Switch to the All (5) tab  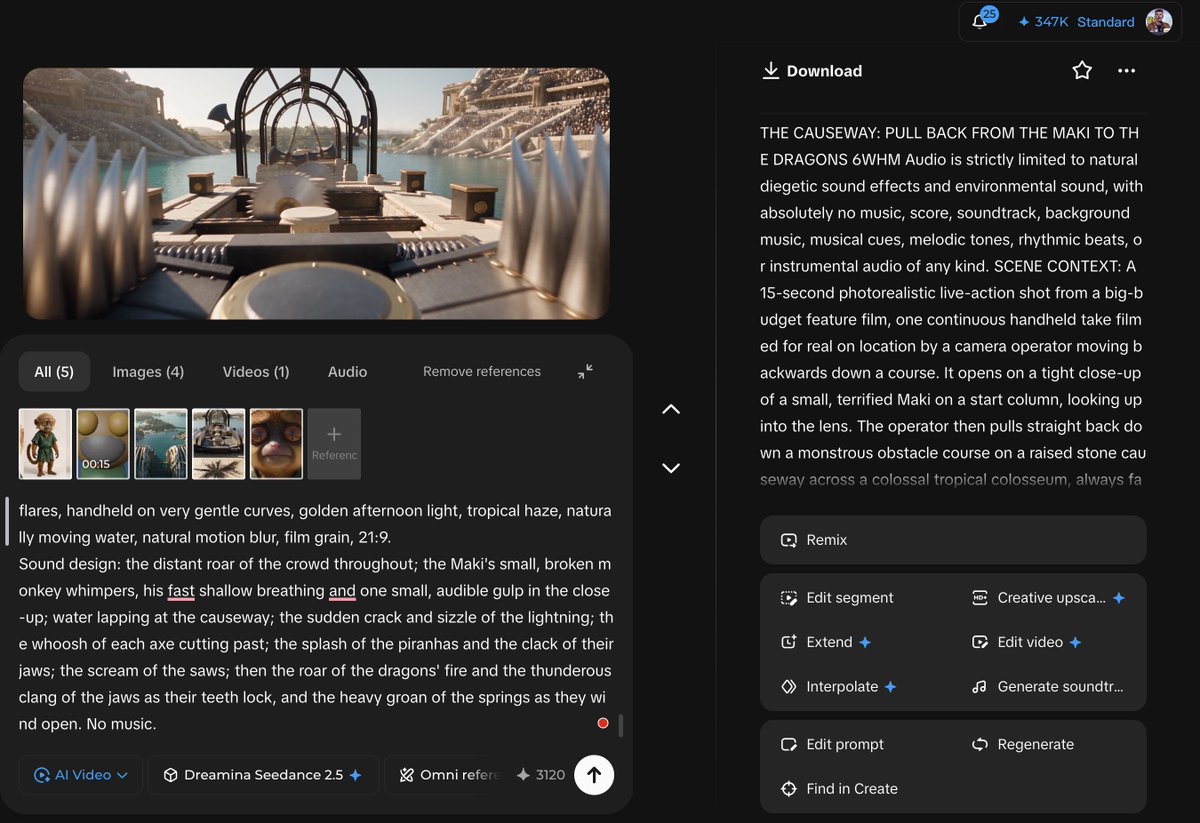click(54, 372)
